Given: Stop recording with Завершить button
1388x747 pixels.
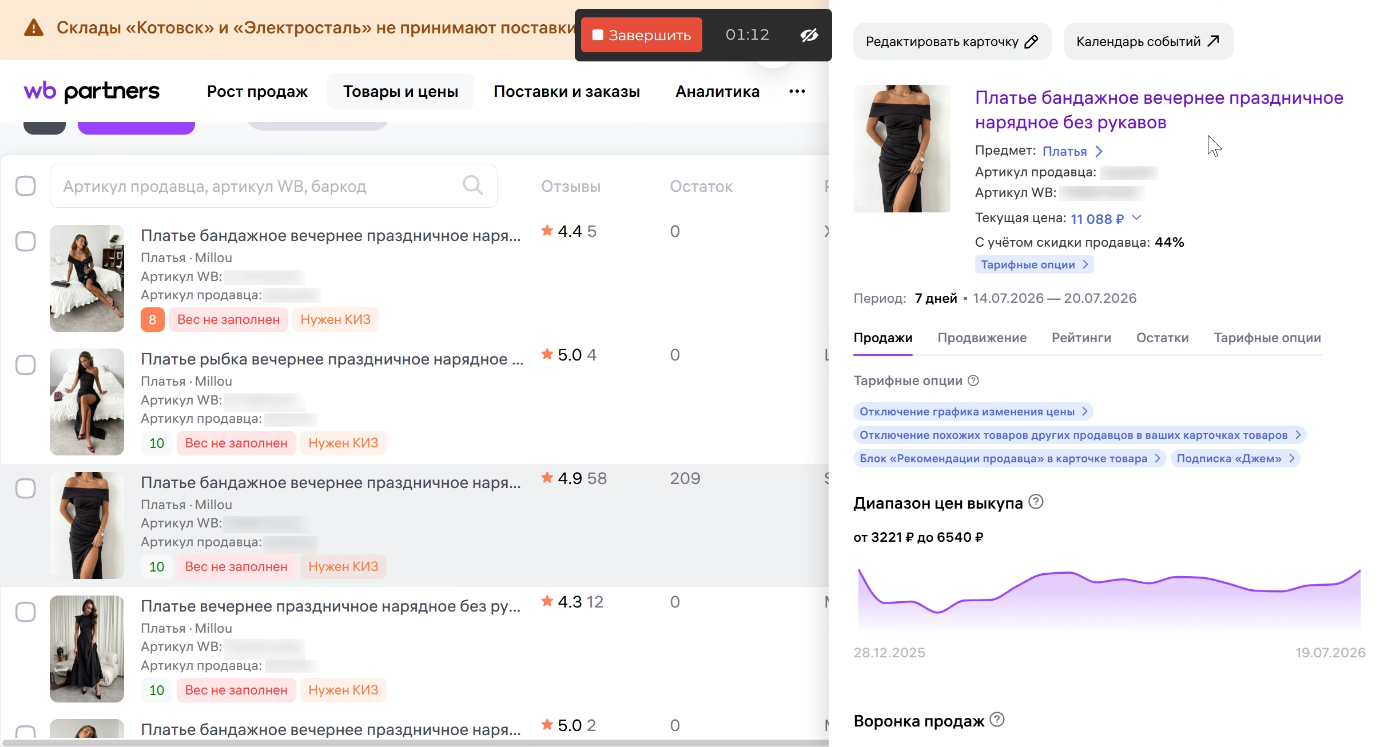Looking at the screenshot, I should [x=641, y=35].
